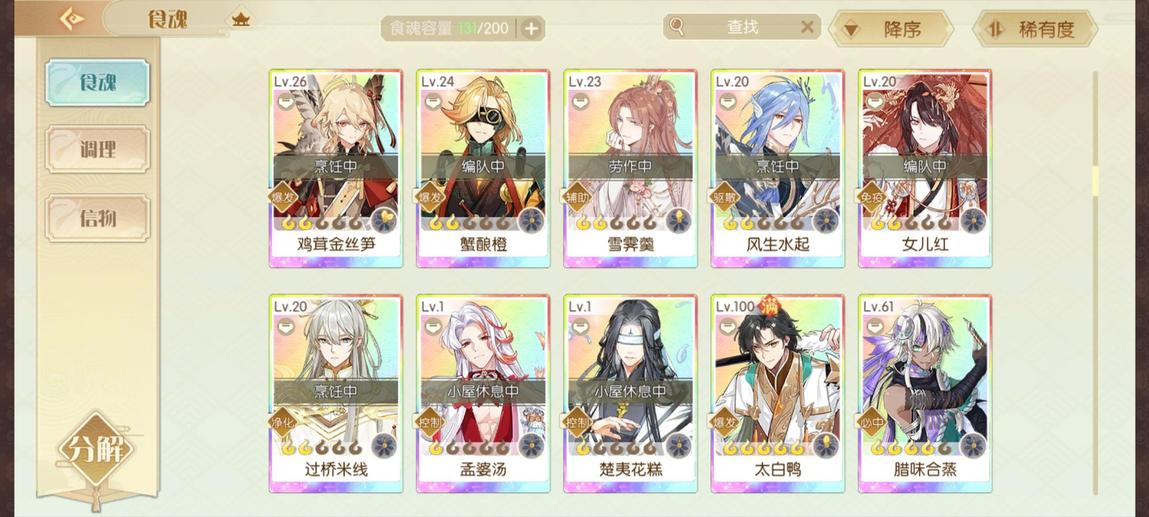Toggle the speech bubble marker on 腊味合蒸
Image resolution: width=1149 pixels, height=517 pixels.
874,327
